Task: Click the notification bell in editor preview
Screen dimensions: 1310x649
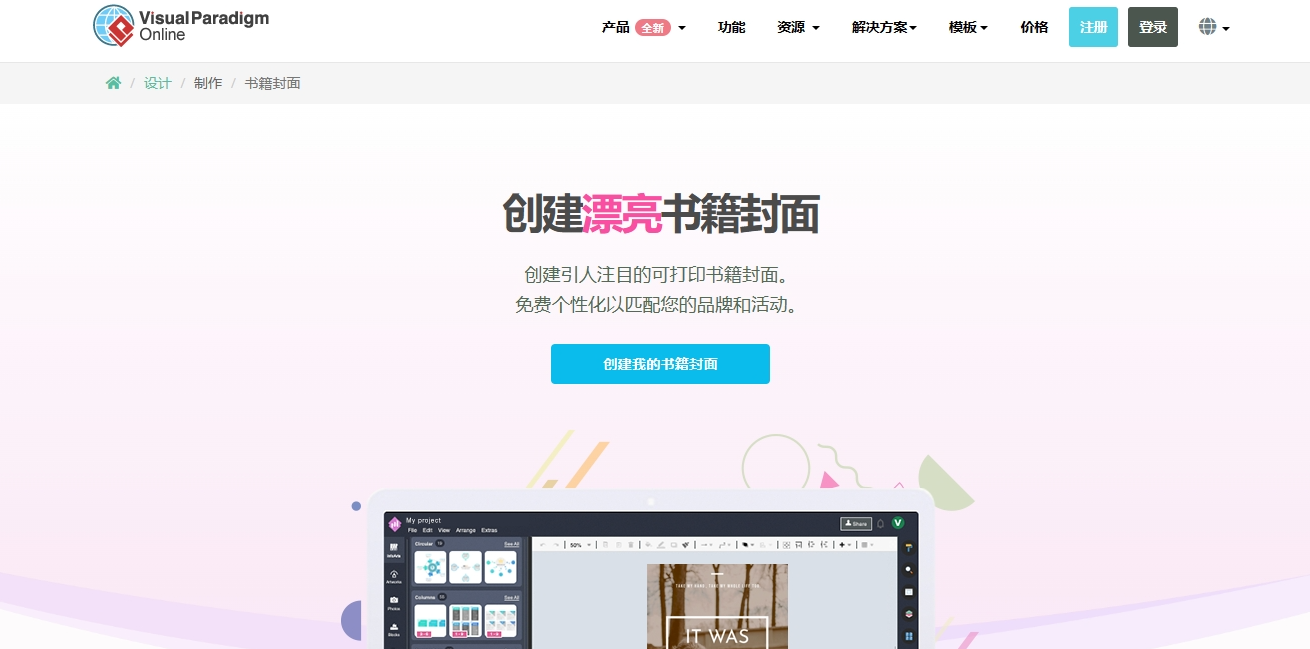Action: tap(881, 523)
